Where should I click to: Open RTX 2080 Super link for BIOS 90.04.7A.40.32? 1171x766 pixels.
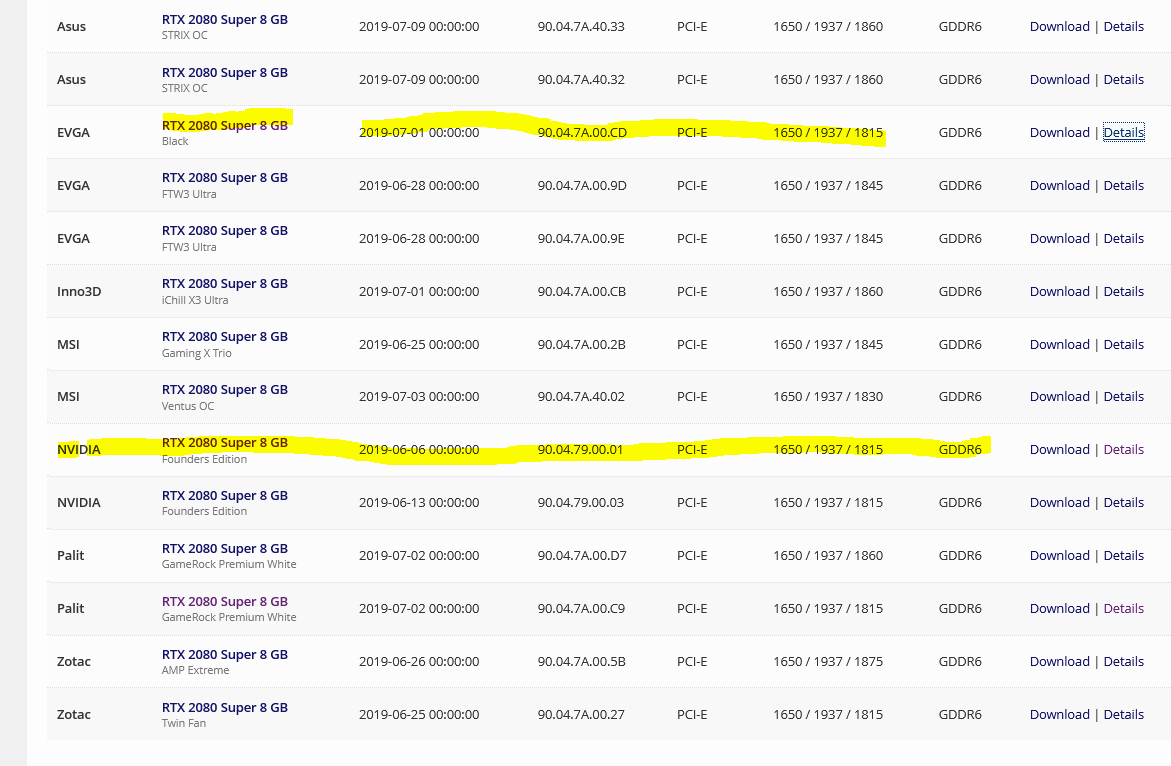tap(225, 73)
